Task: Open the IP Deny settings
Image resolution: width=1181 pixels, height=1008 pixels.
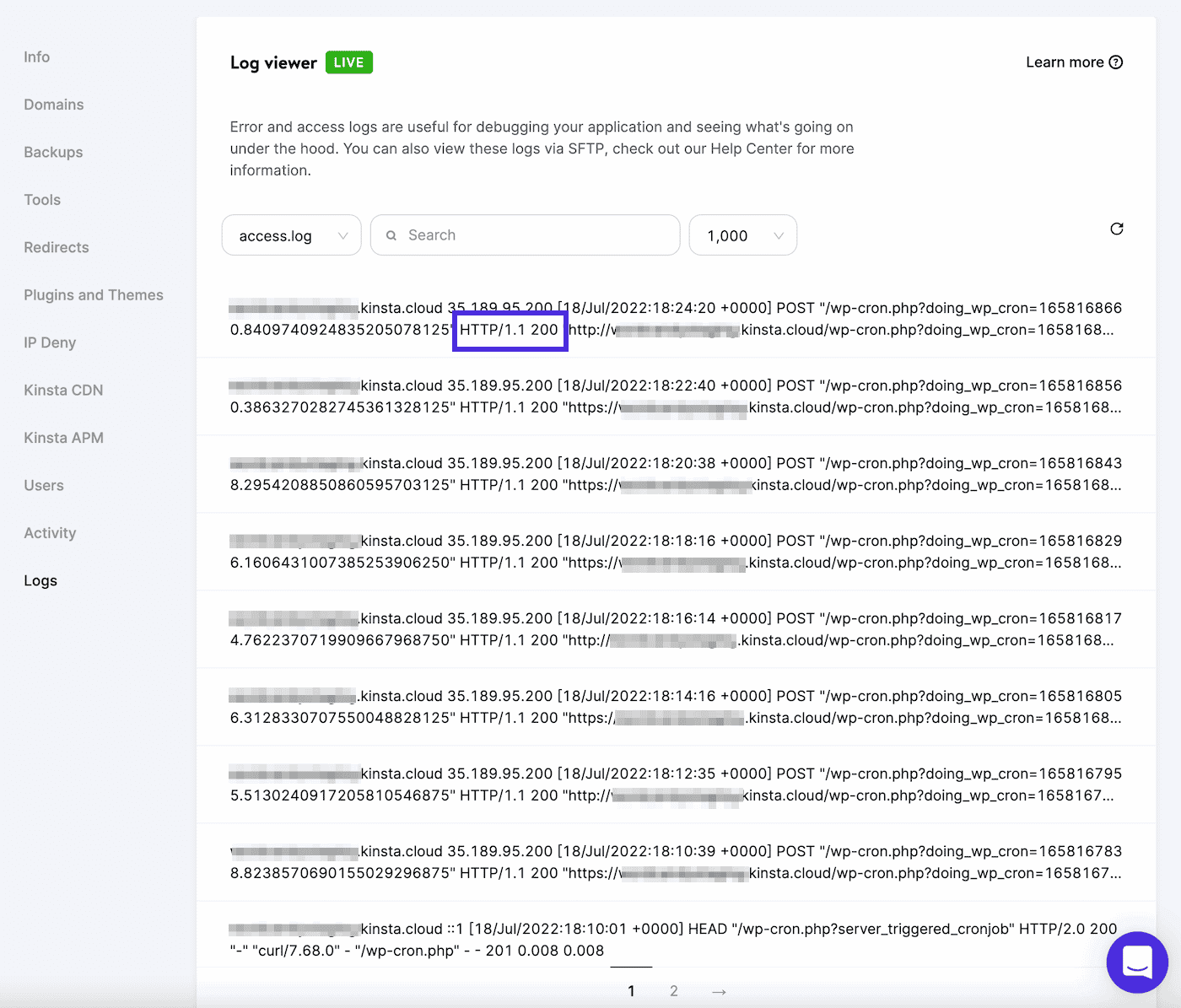Action: pos(49,342)
